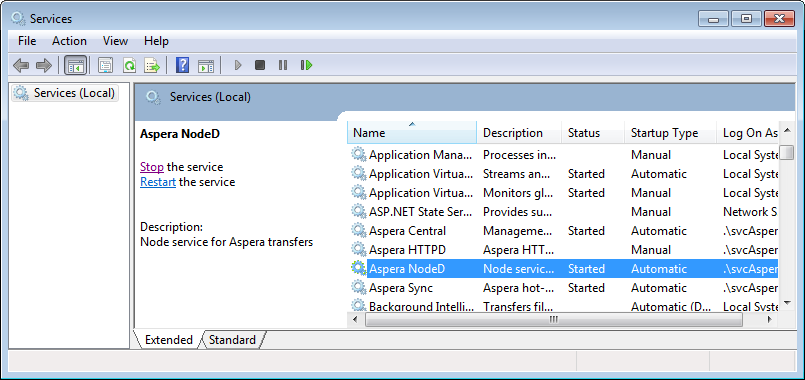Image resolution: width=805 pixels, height=380 pixels.
Task: Click the Refresh toolbar icon
Action: click(129, 65)
